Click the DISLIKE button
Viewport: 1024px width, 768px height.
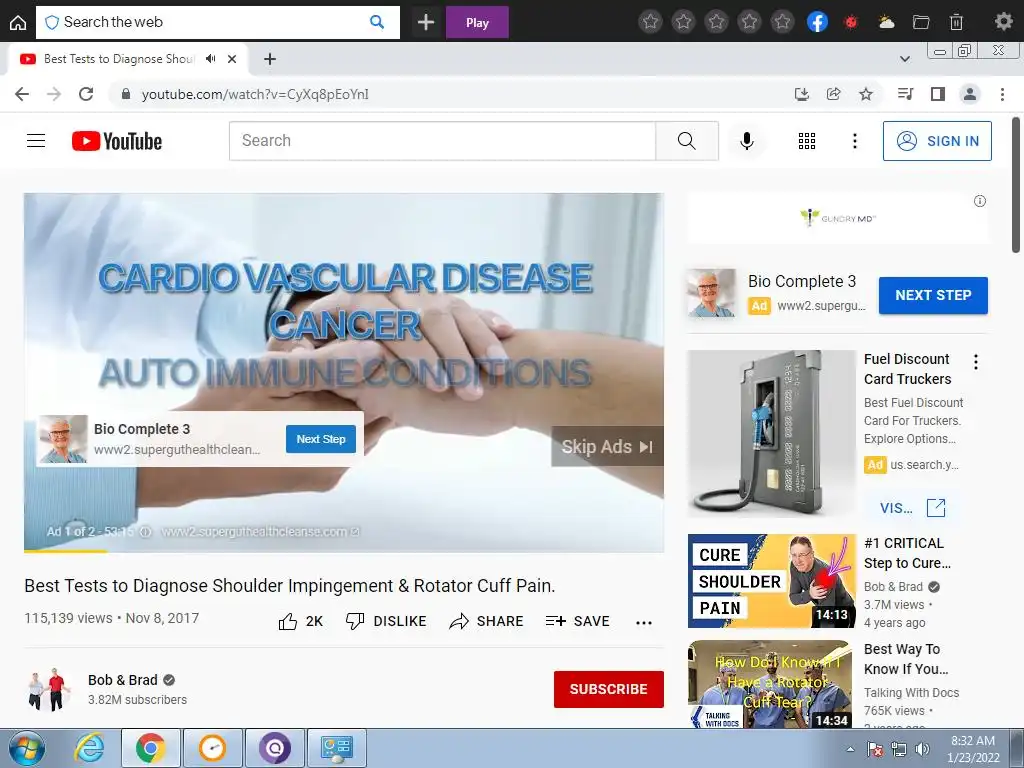[x=386, y=621]
